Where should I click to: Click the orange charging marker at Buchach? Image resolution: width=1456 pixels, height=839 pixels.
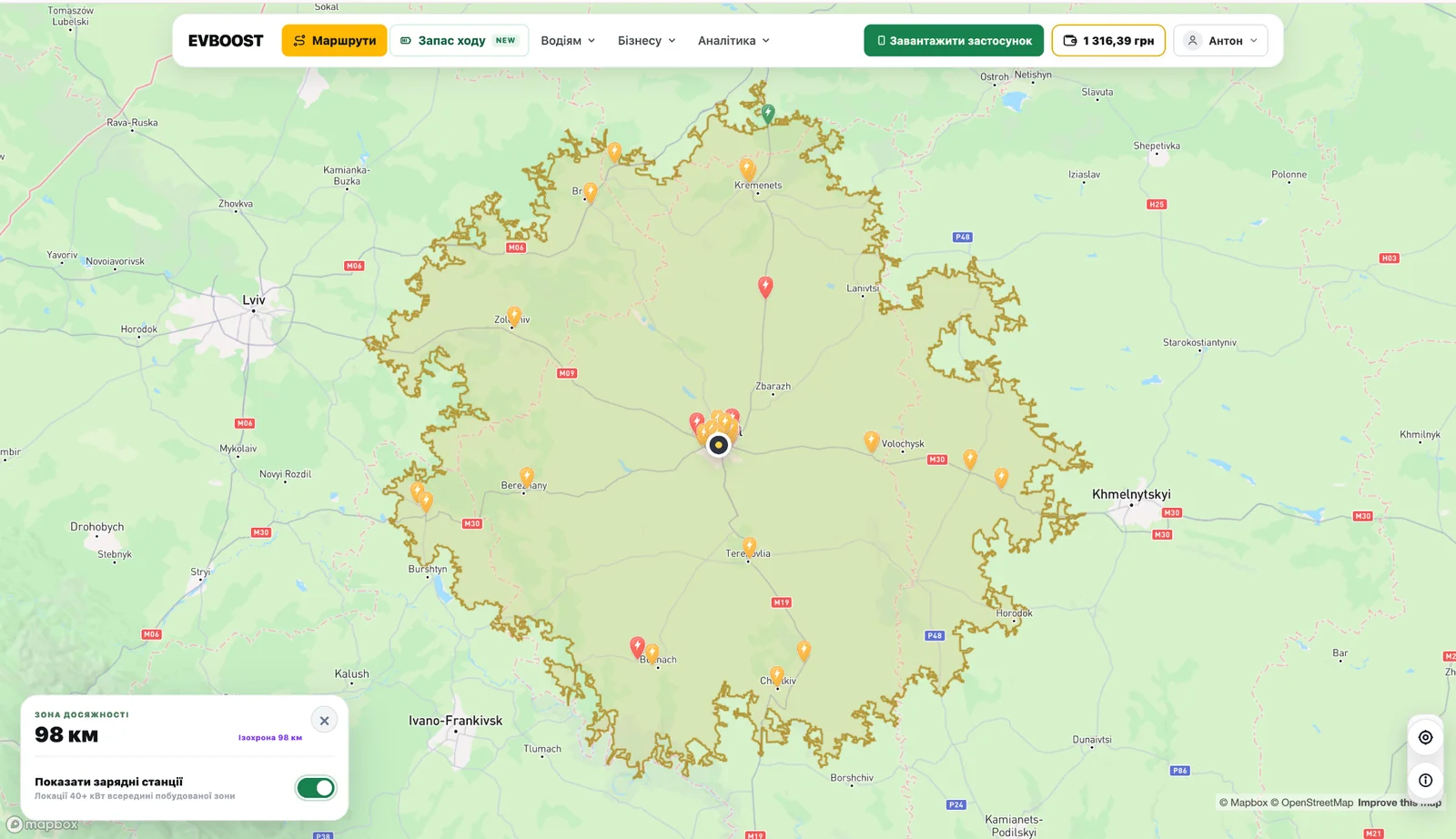(652, 653)
